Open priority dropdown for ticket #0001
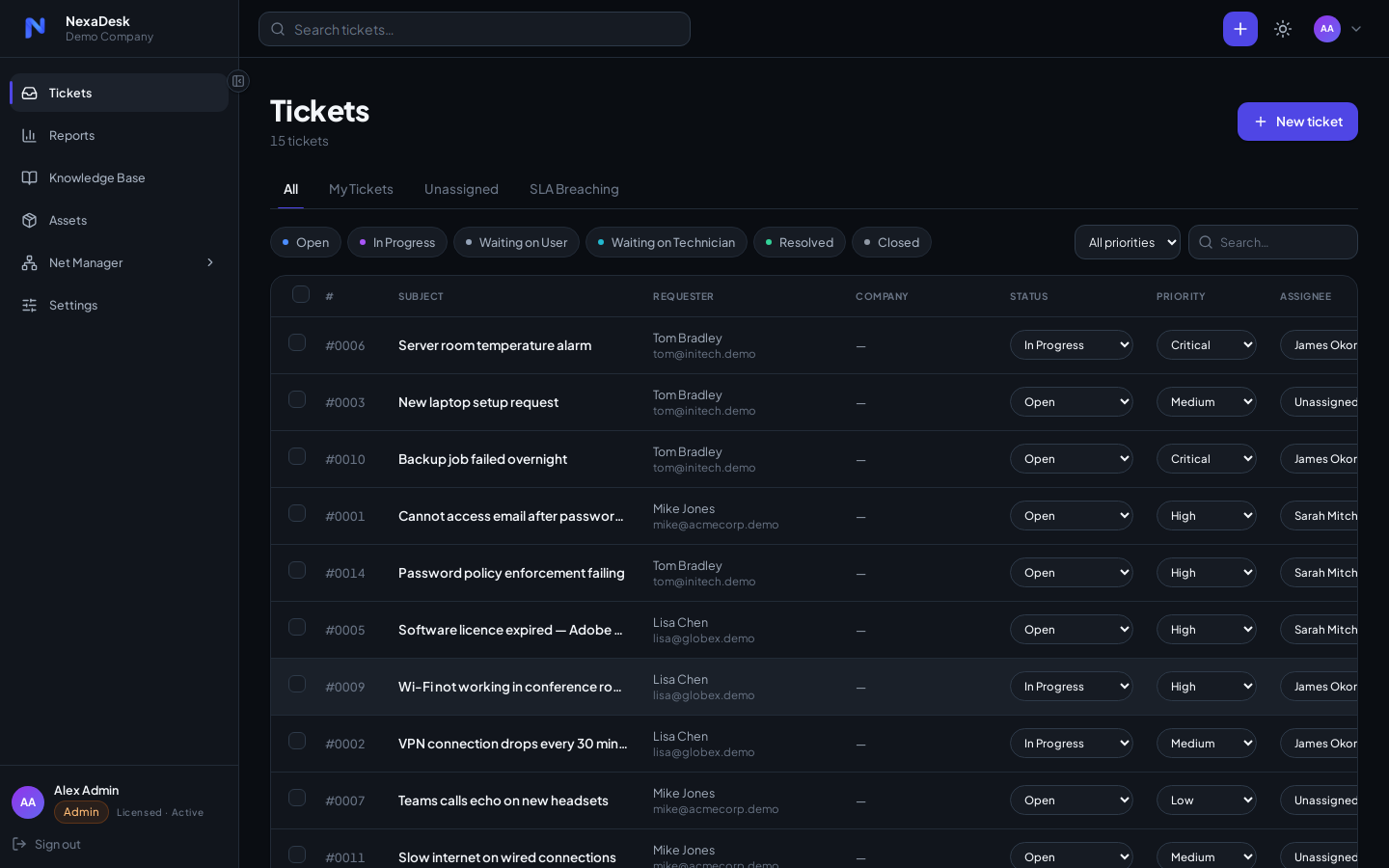Viewport: 1389px width, 868px height. click(1207, 516)
